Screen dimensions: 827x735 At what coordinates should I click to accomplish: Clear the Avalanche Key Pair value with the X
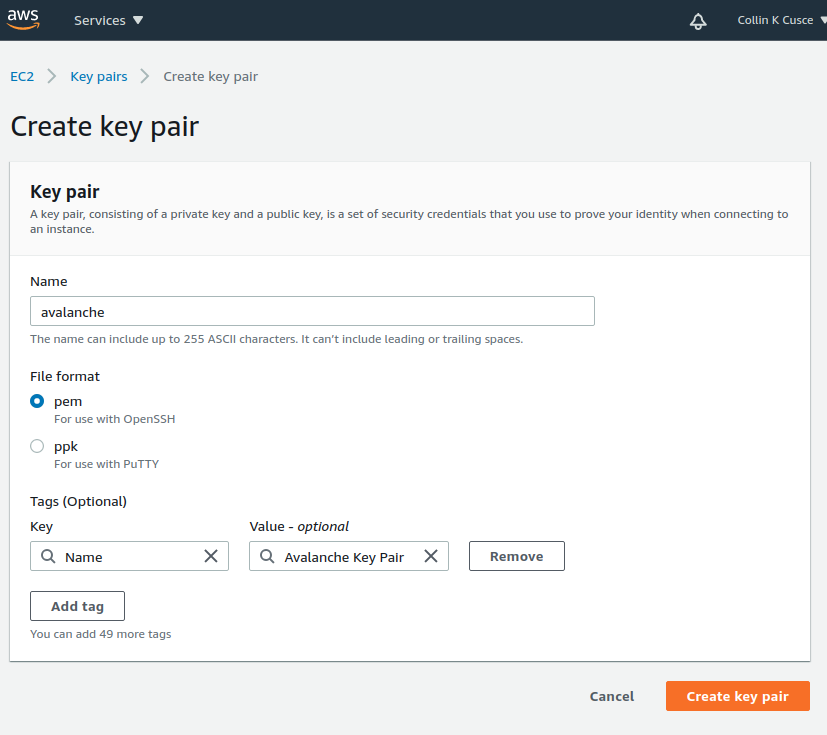pyautogui.click(x=430, y=556)
